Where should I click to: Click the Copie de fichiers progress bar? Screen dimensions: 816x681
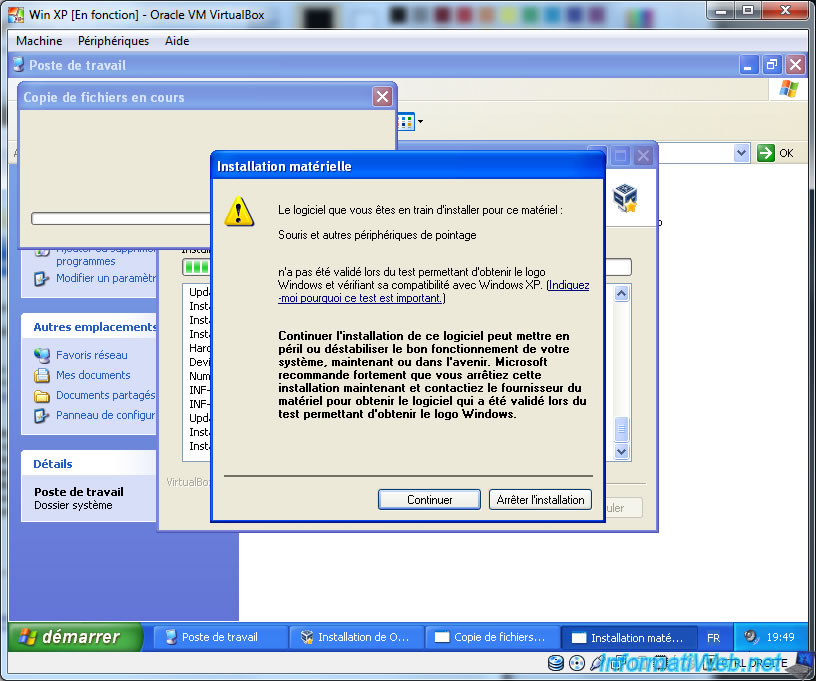coord(121,219)
